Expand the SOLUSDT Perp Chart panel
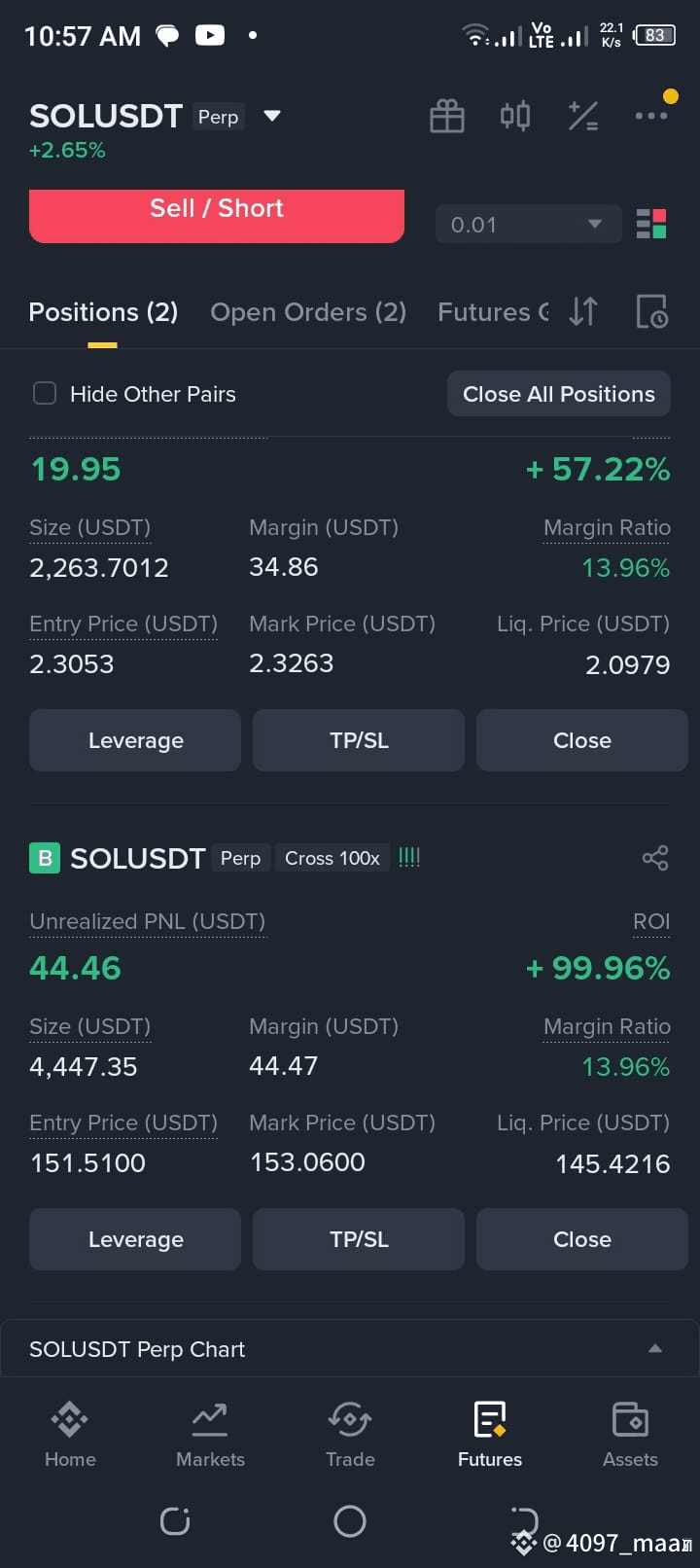 (350, 1349)
